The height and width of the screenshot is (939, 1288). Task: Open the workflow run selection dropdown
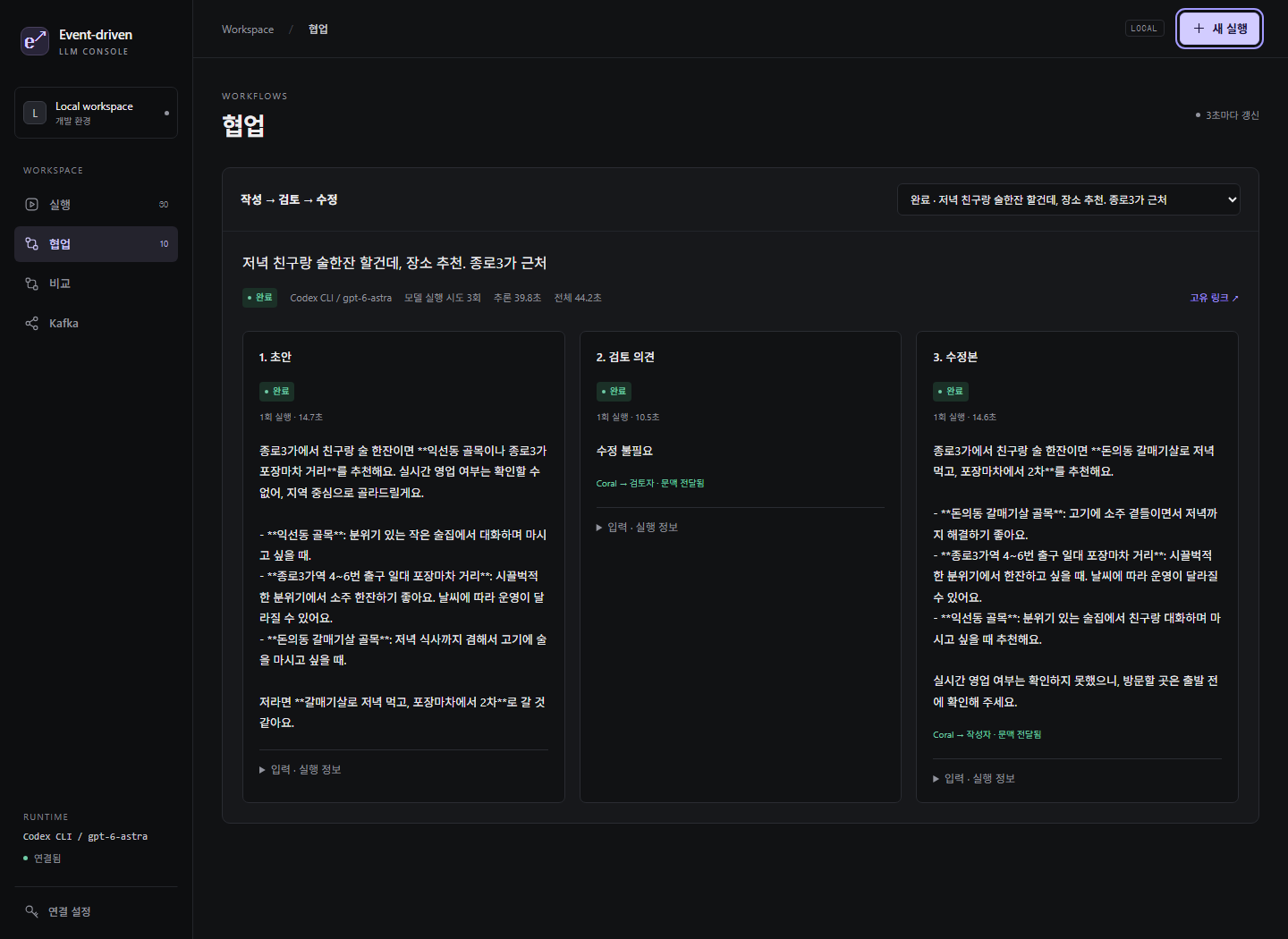(x=1069, y=199)
